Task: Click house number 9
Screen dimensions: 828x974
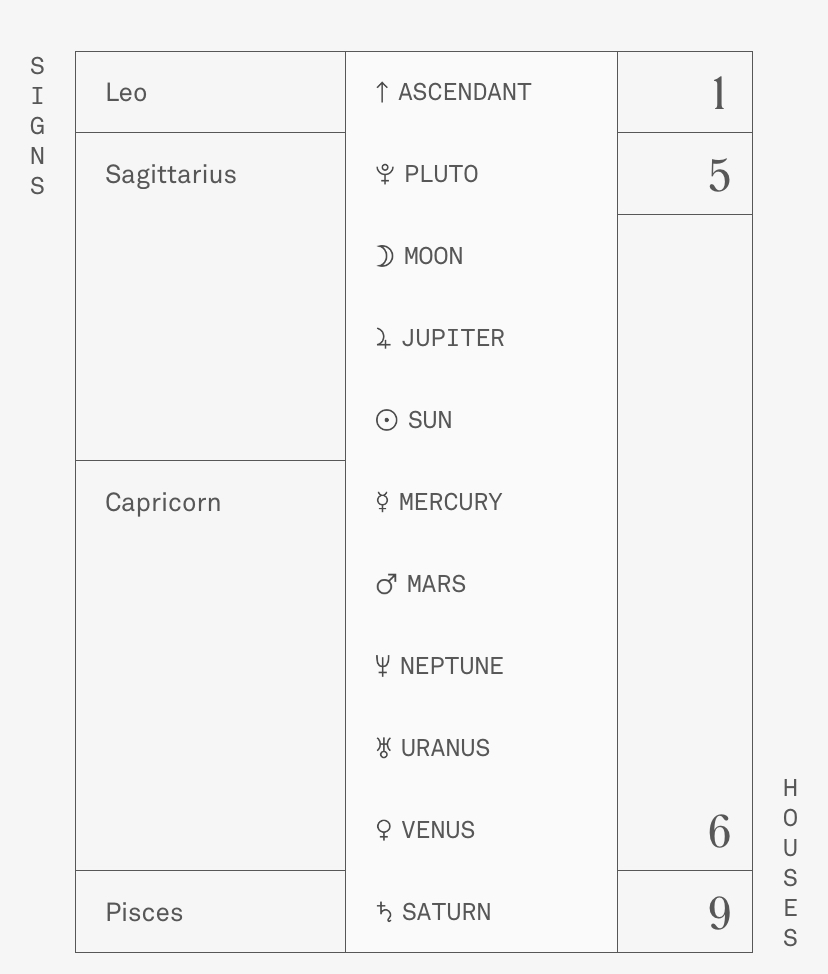Action: click(719, 913)
